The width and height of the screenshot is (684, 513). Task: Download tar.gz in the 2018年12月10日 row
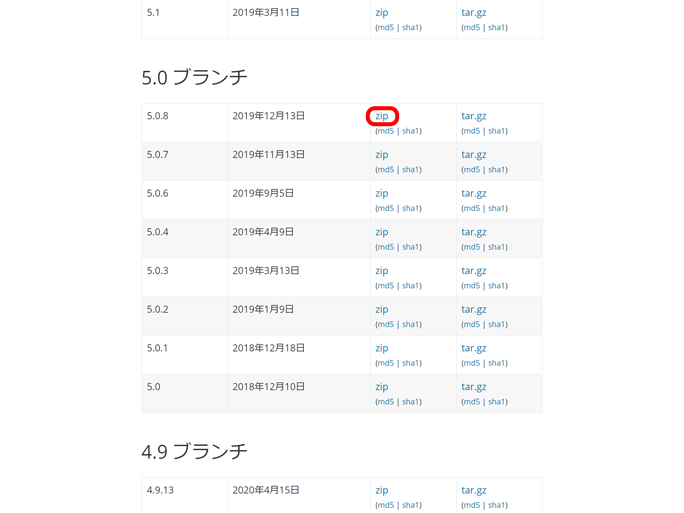coord(474,387)
